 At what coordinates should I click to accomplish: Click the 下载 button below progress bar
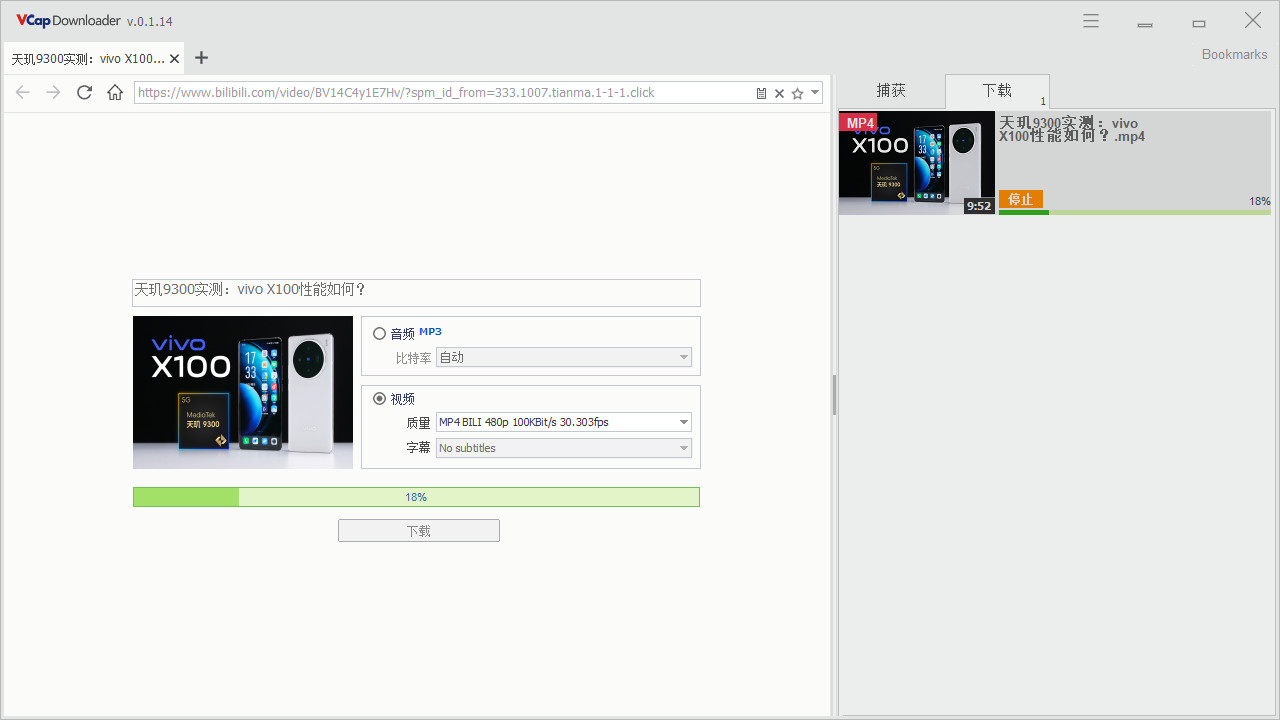click(x=419, y=531)
